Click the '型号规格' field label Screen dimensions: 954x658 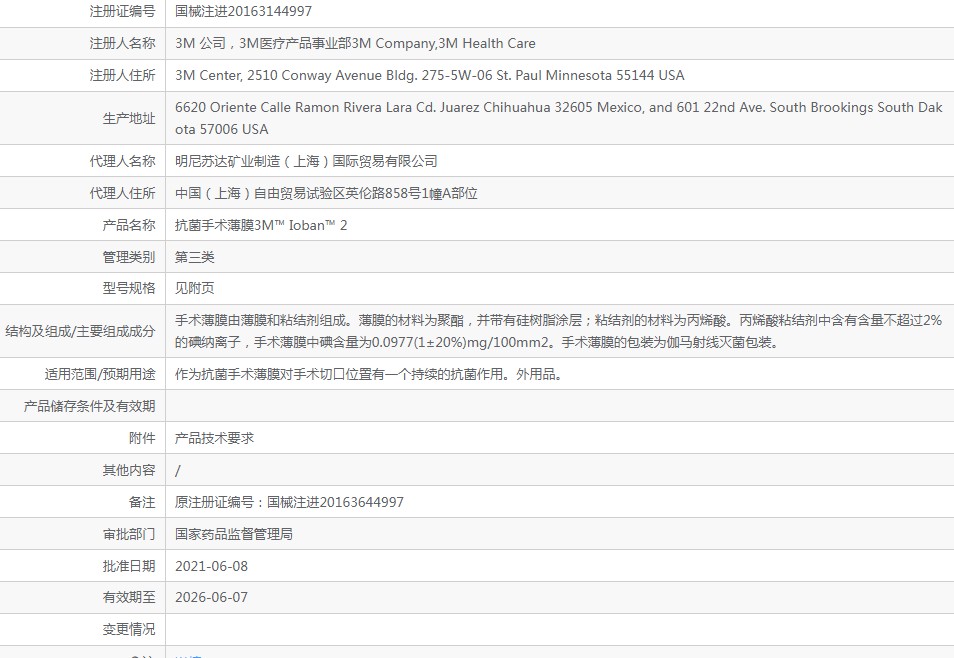point(129,288)
